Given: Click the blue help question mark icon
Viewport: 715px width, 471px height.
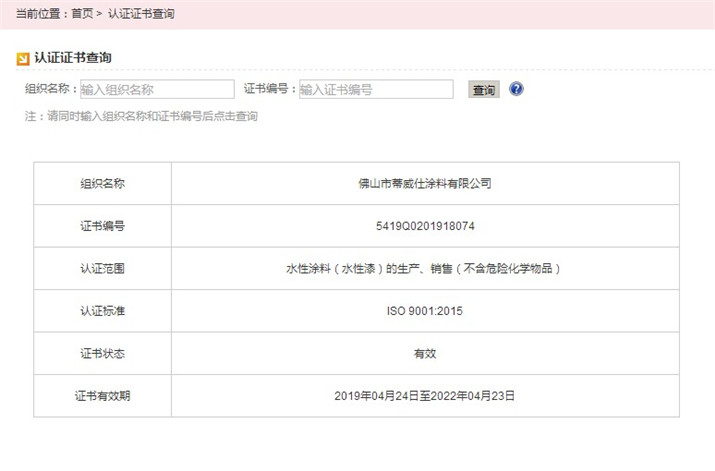Looking at the screenshot, I should [516, 89].
